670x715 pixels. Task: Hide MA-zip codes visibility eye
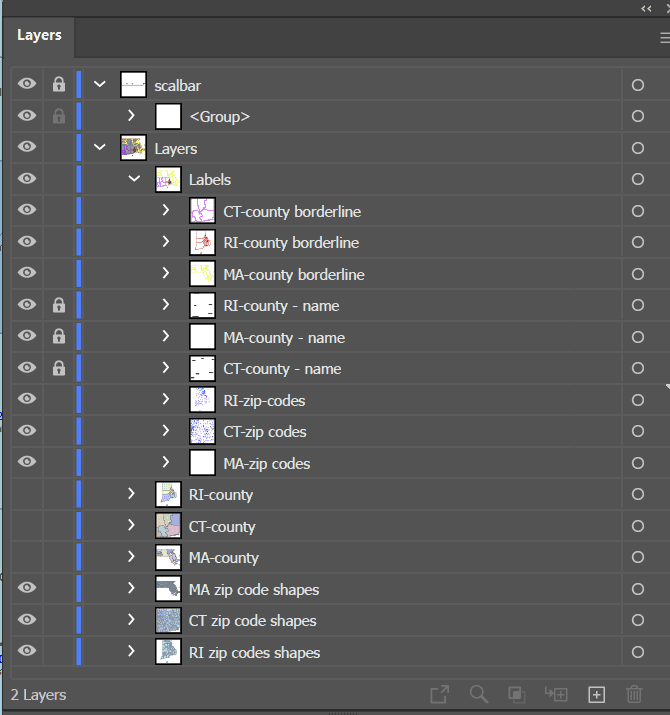tap(27, 461)
